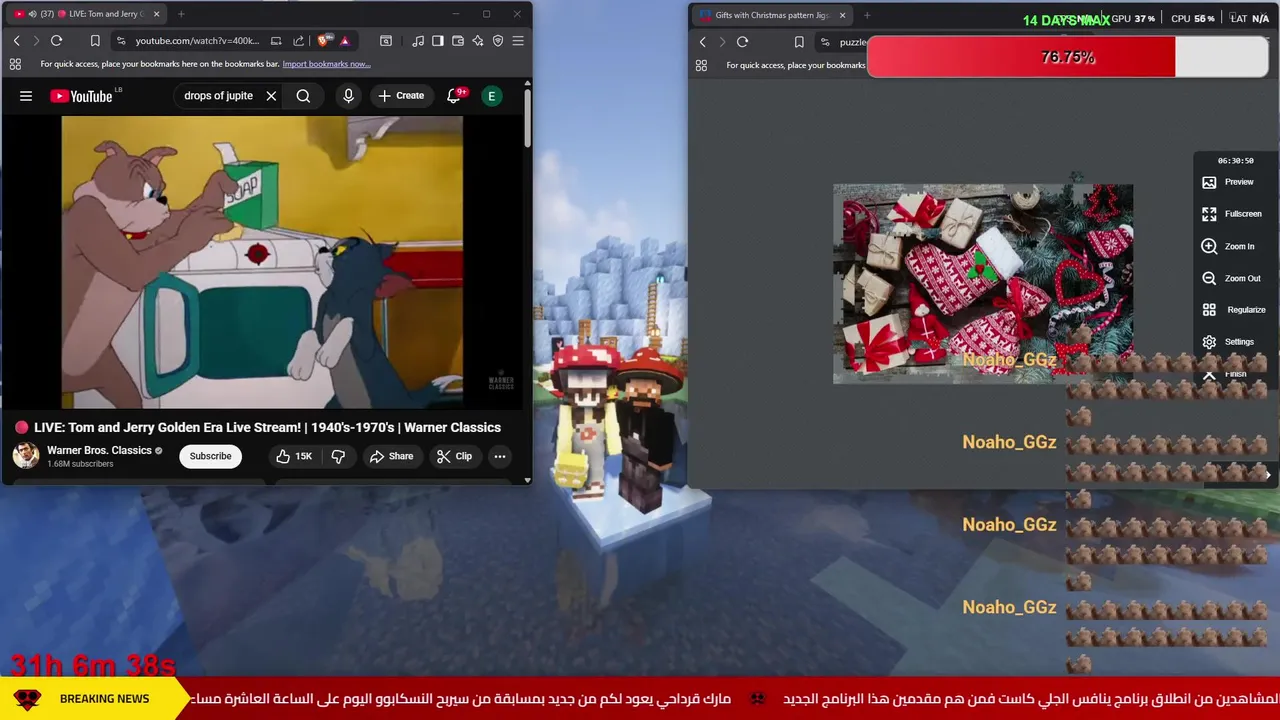Image resolution: width=1280 pixels, height=720 pixels.
Task: Open YouTube notifications bell
Action: pos(454,95)
